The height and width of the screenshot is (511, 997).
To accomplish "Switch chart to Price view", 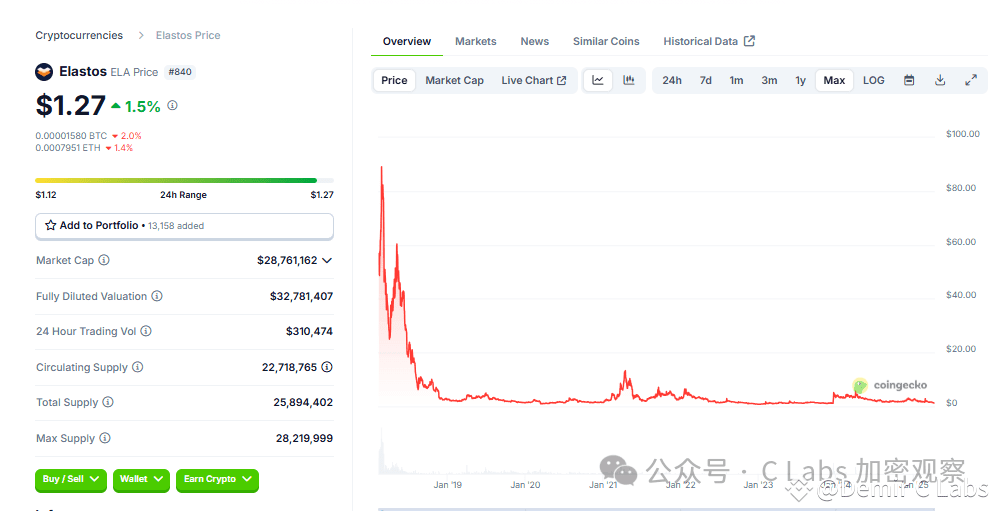I will (x=394, y=80).
